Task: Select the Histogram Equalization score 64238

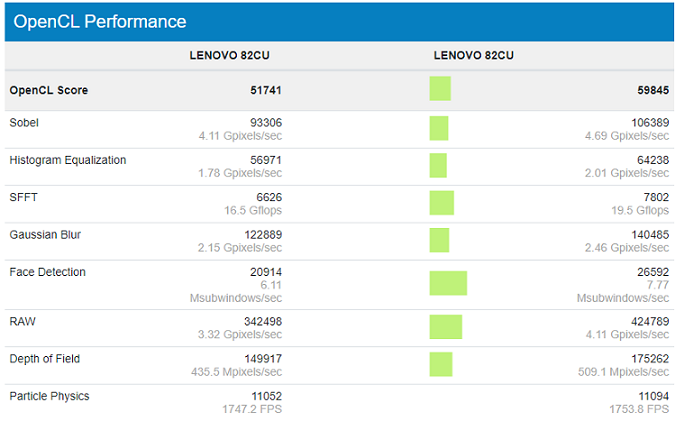Action: point(653,160)
